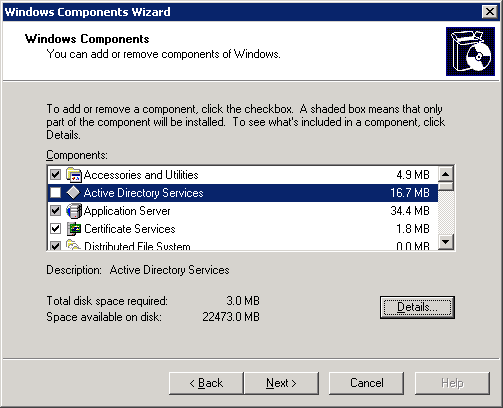Uncheck the Application Server checkbox
The width and height of the screenshot is (503, 408).
[55, 211]
